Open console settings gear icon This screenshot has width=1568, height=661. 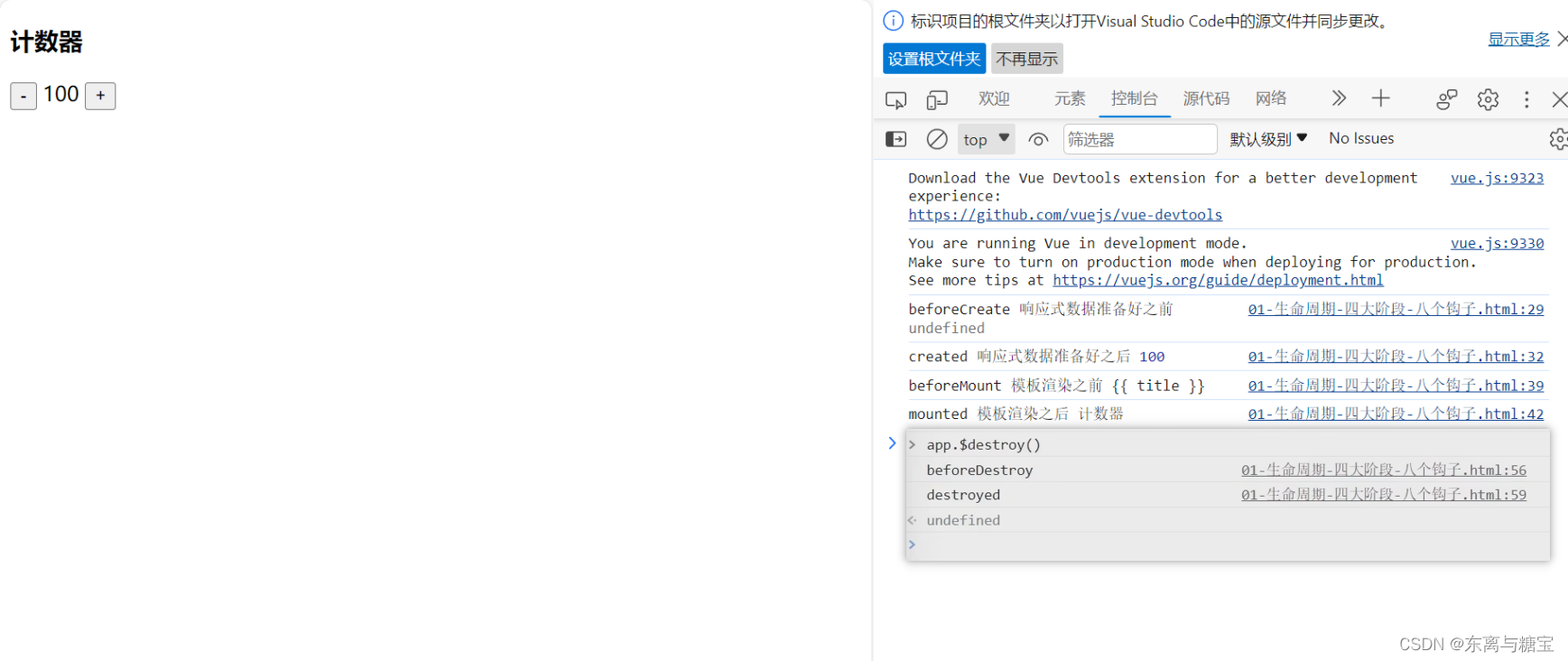(x=1559, y=139)
